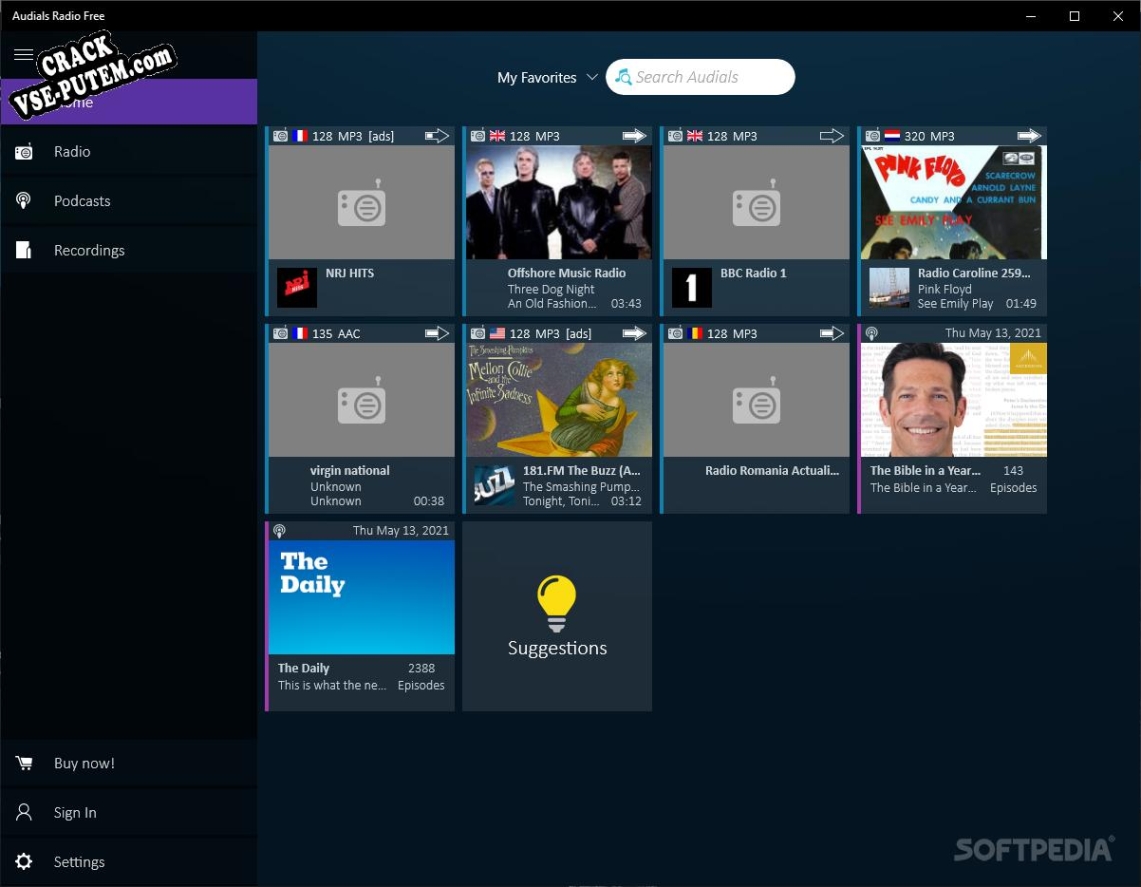Click 181.FM Buzz logo
This screenshot has height=887, width=1141.
coord(494,485)
